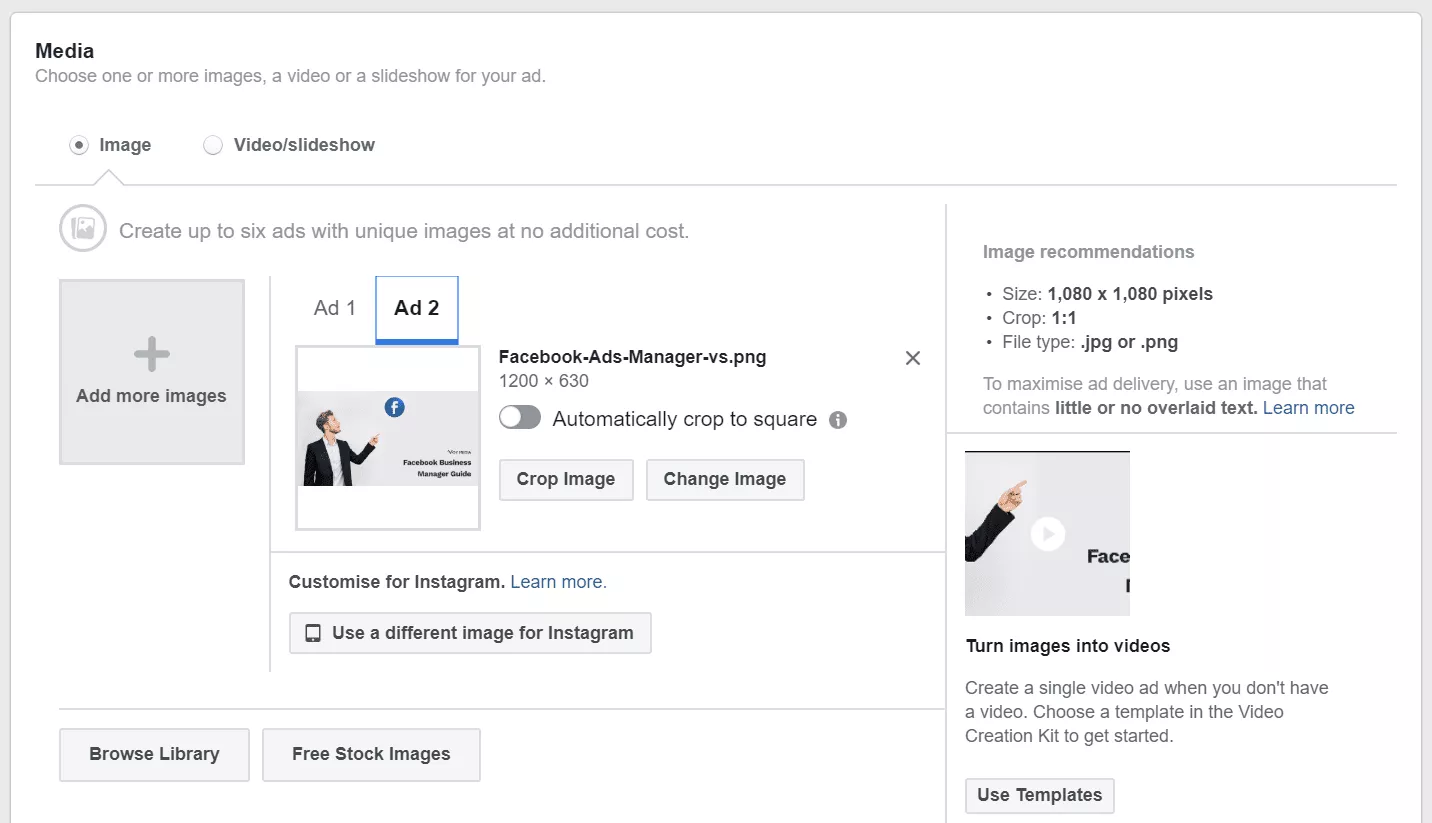The image size is (1432, 823).
Task: Click the Use Templates button
Action: (x=1039, y=795)
